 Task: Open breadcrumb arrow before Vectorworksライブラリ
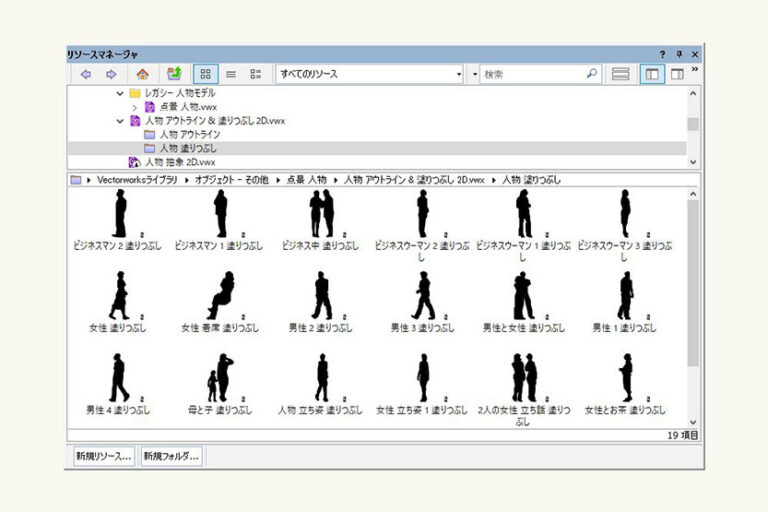[89, 180]
